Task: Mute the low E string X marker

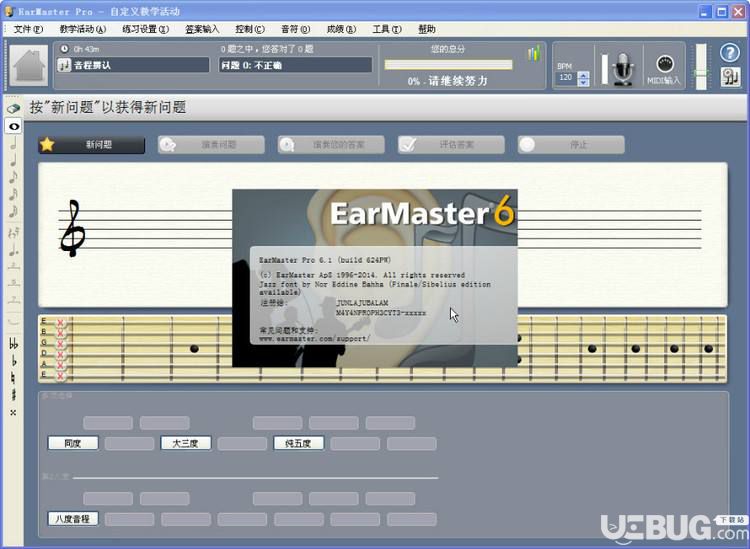Action: tap(60, 376)
